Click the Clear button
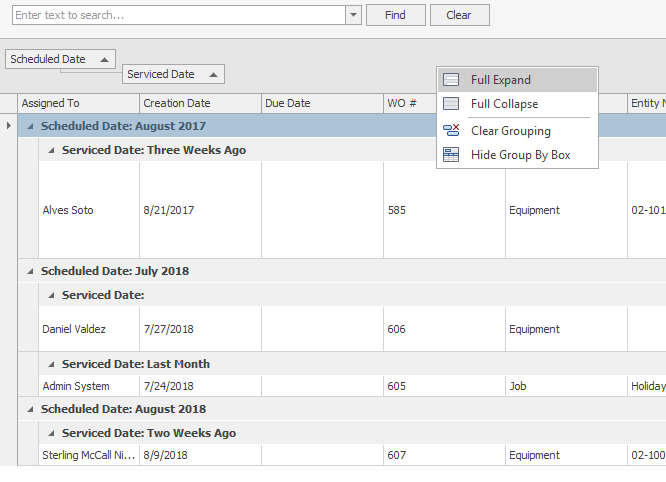666x482 pixels. click(x=460, y=15)
